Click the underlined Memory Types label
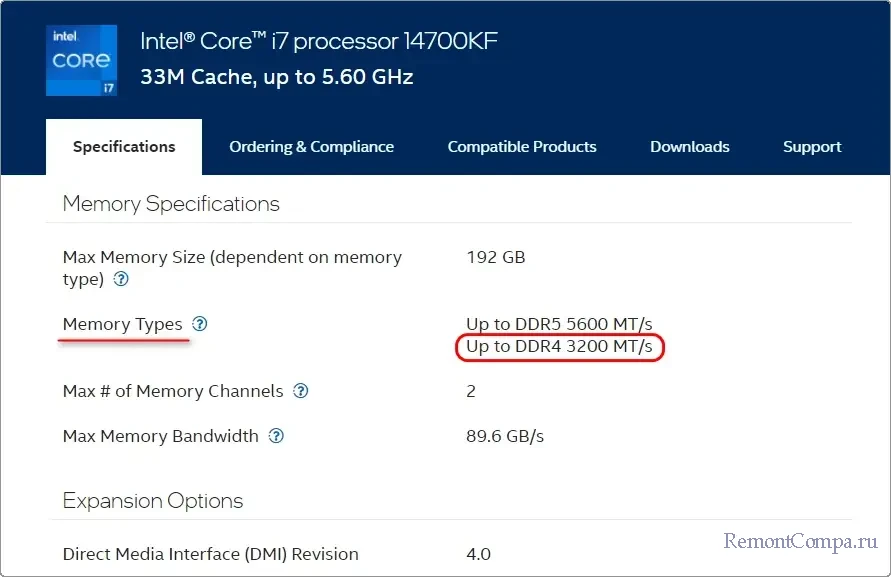The height and width of the screenshot is (577, 891). pyautogui.click(x=122, y=324)
